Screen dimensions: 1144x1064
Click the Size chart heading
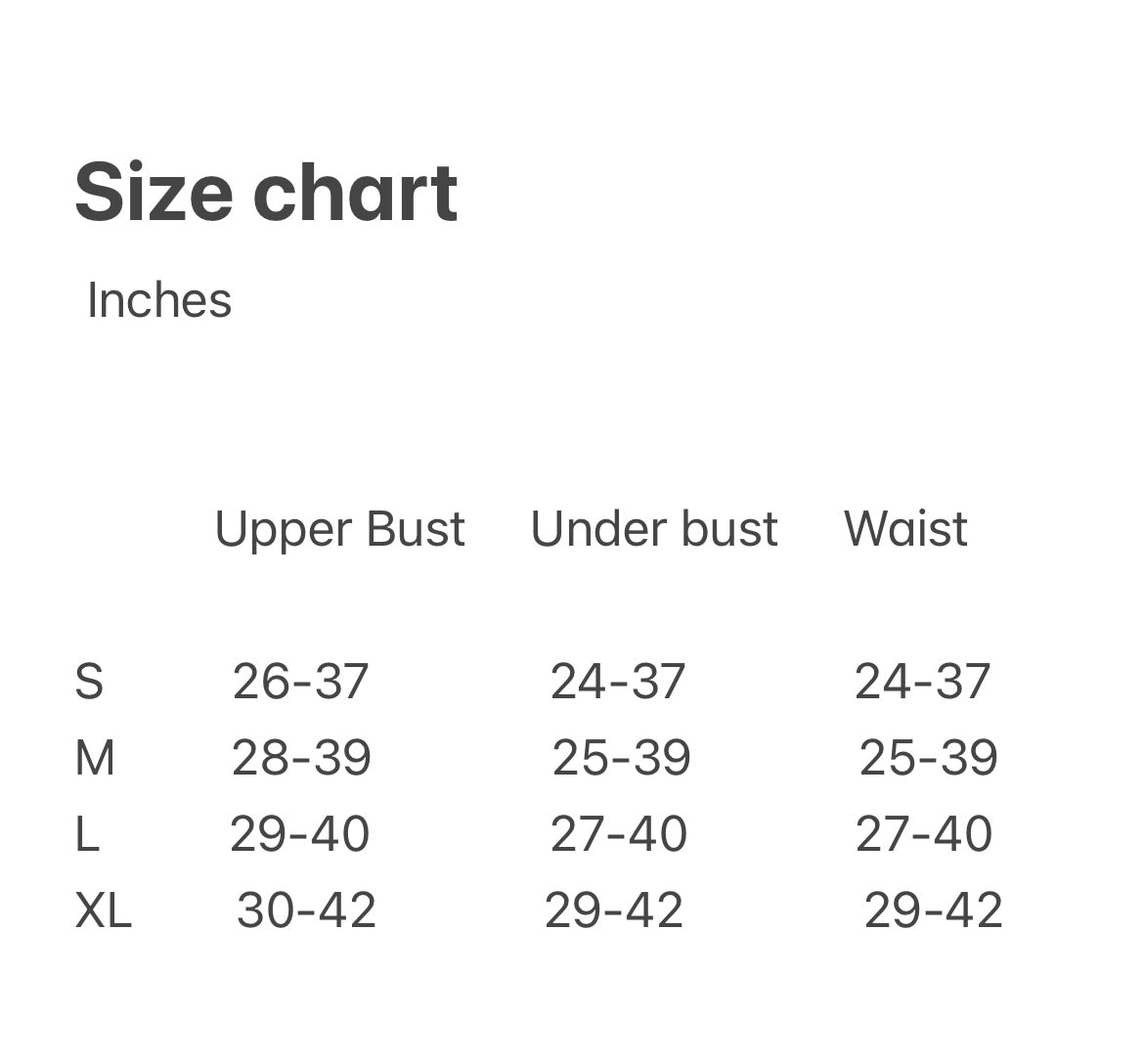pyautogui.click(x=266, y=193)
